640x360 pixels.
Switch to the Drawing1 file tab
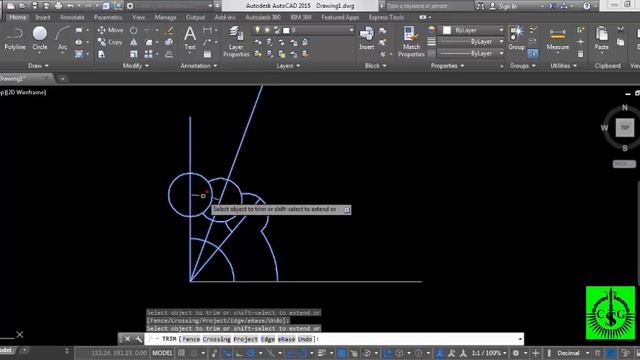[25, 78]
